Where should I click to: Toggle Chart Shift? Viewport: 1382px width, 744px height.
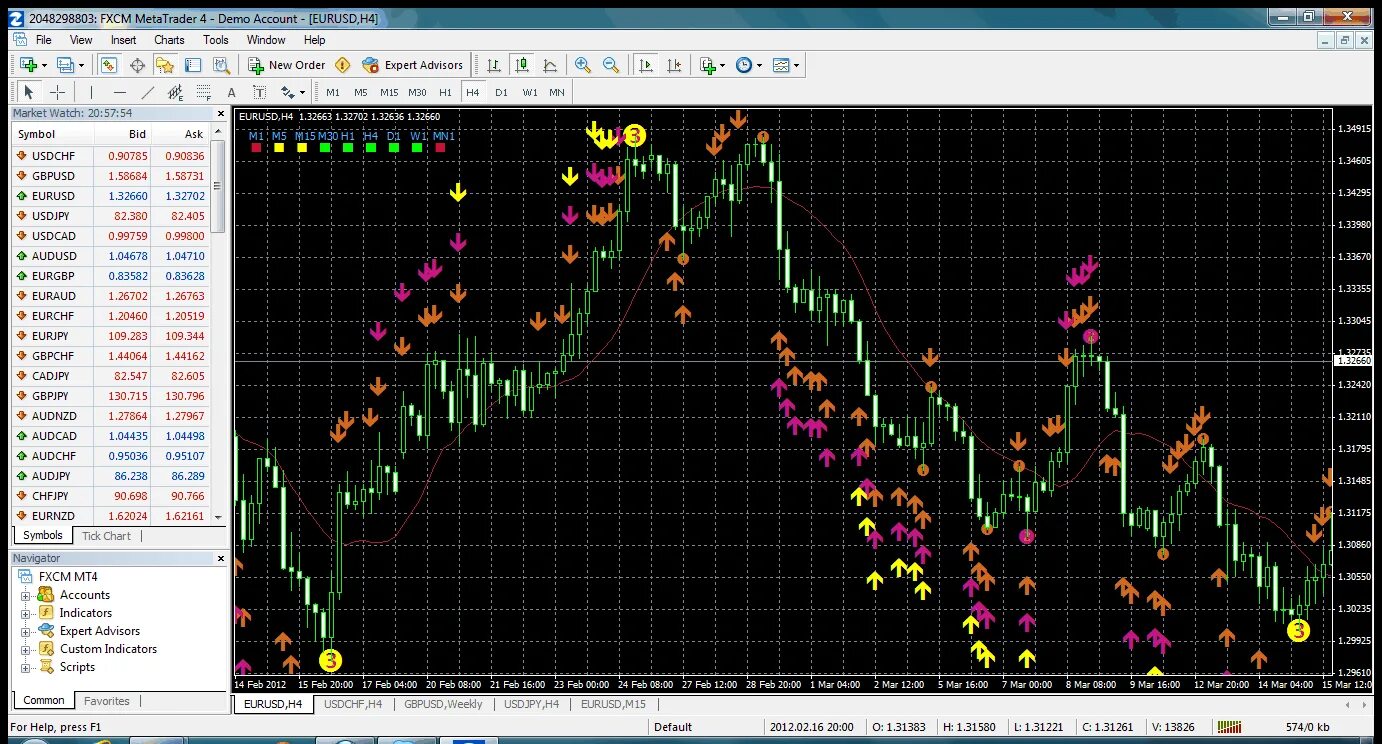tap(674, 65)
